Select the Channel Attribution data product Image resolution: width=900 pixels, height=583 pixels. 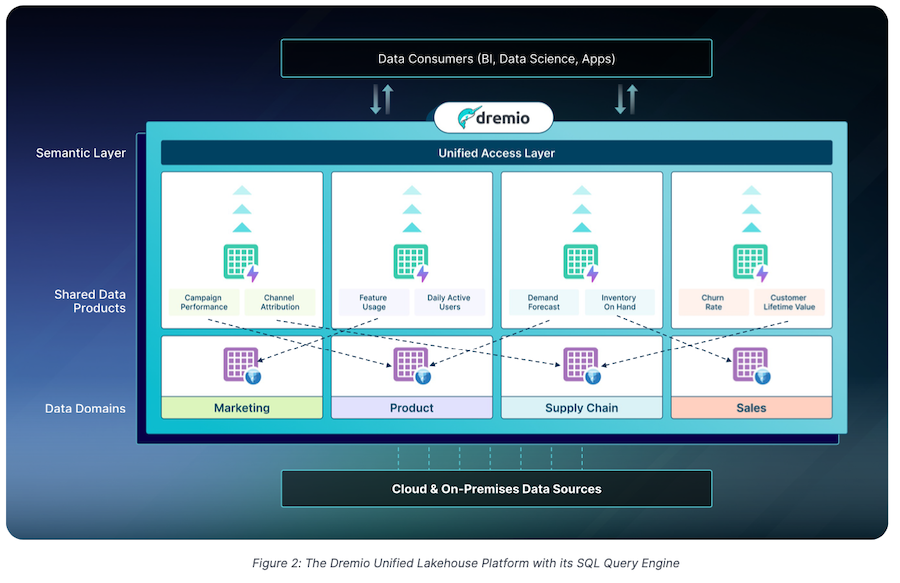pos(280,302)
